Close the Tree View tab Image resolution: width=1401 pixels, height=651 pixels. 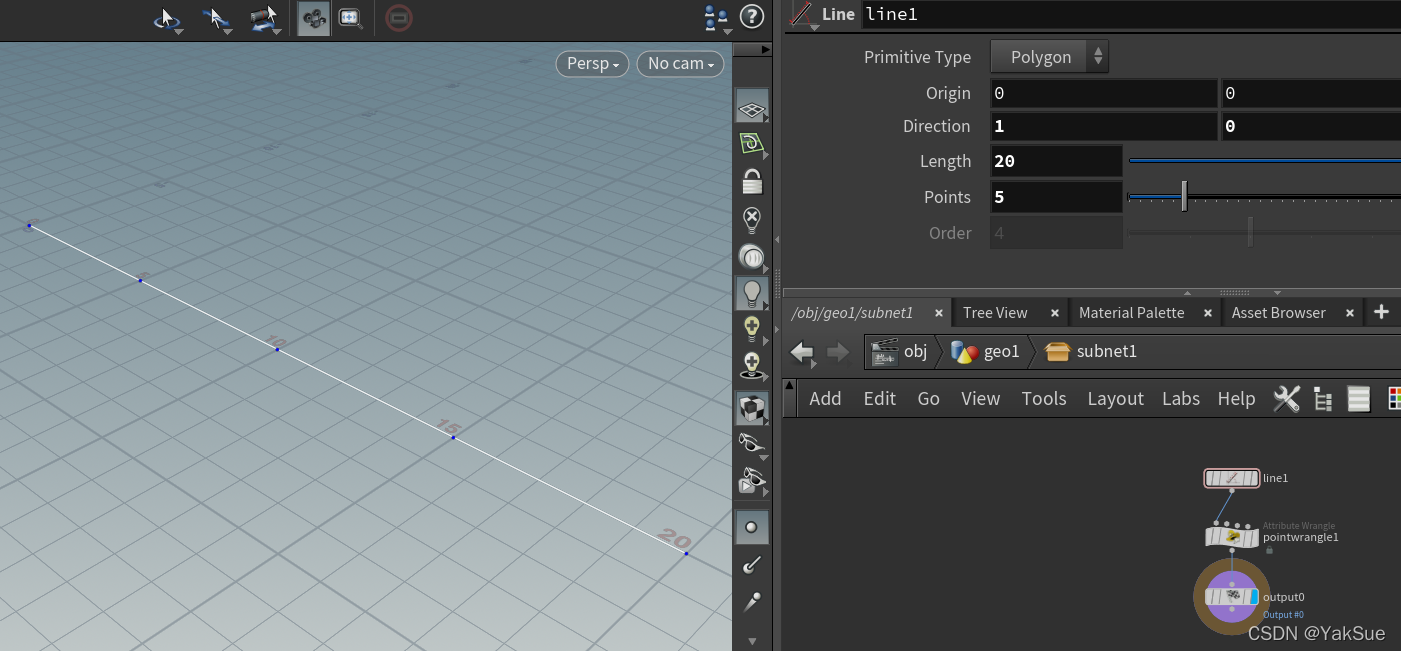click(1055, 313)
